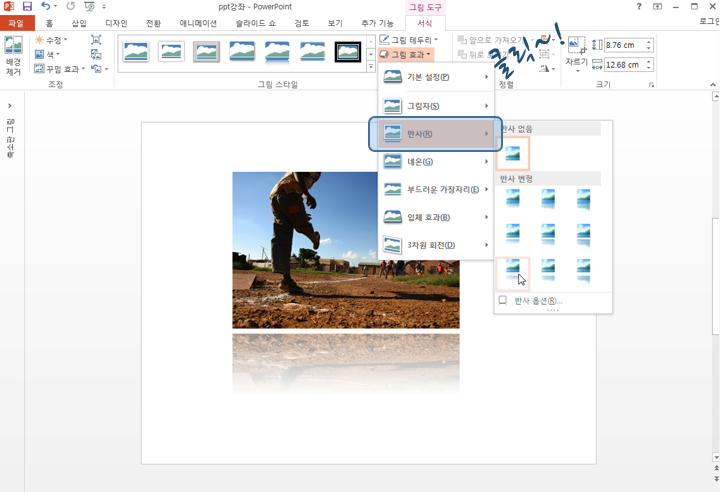Switch to the 삽입 tab
The height and width of the screenshot is (492, 720).
pyautogui.click(x=79, y=23)
